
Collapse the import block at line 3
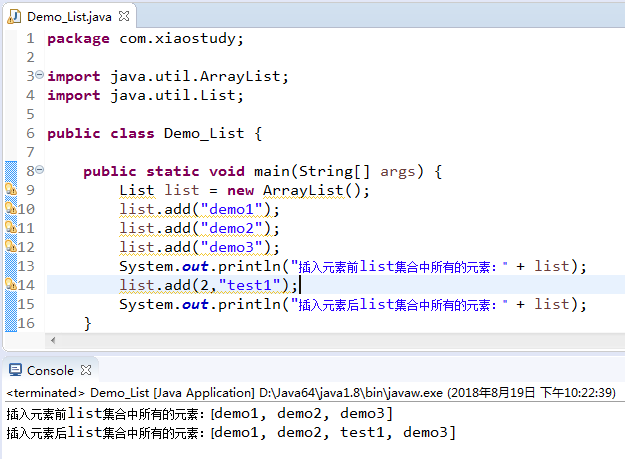39,74
